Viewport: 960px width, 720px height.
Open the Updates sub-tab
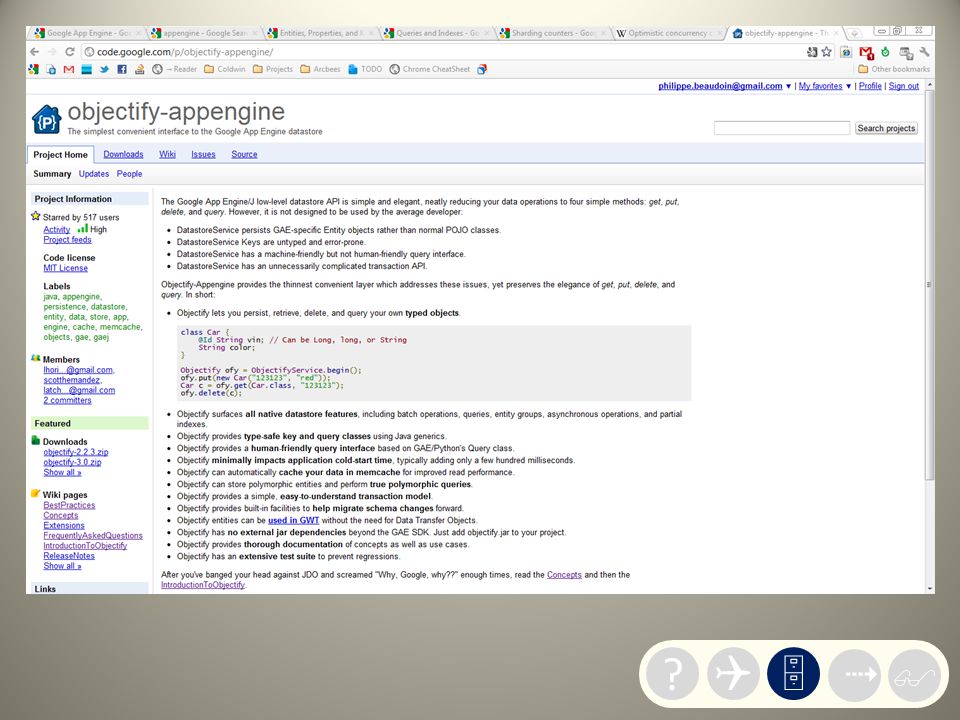pyautogui.click(x=94, y=174)
